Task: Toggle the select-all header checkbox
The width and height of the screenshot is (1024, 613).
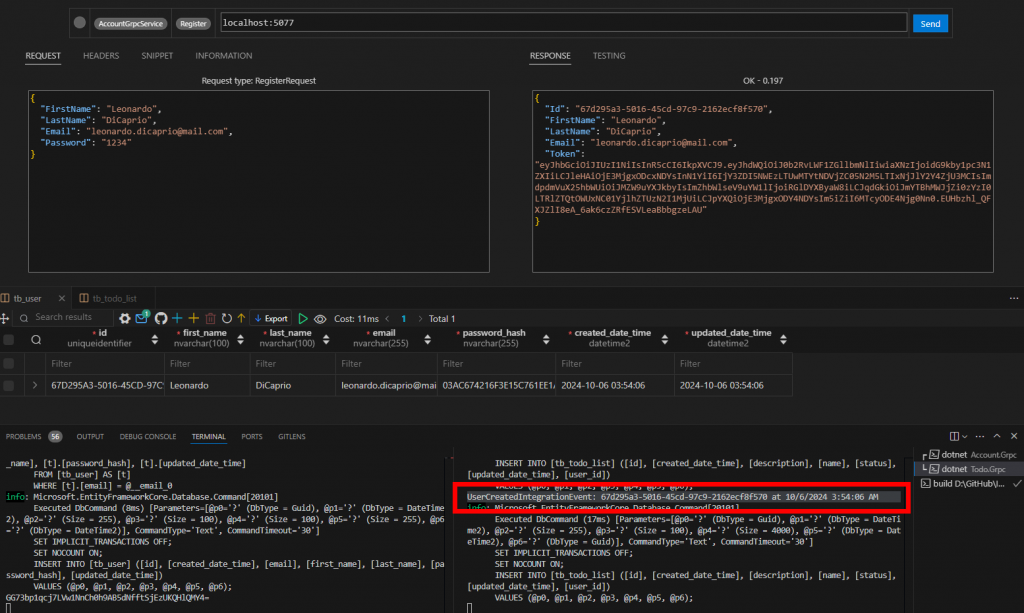Action: (x=8, y=339)
